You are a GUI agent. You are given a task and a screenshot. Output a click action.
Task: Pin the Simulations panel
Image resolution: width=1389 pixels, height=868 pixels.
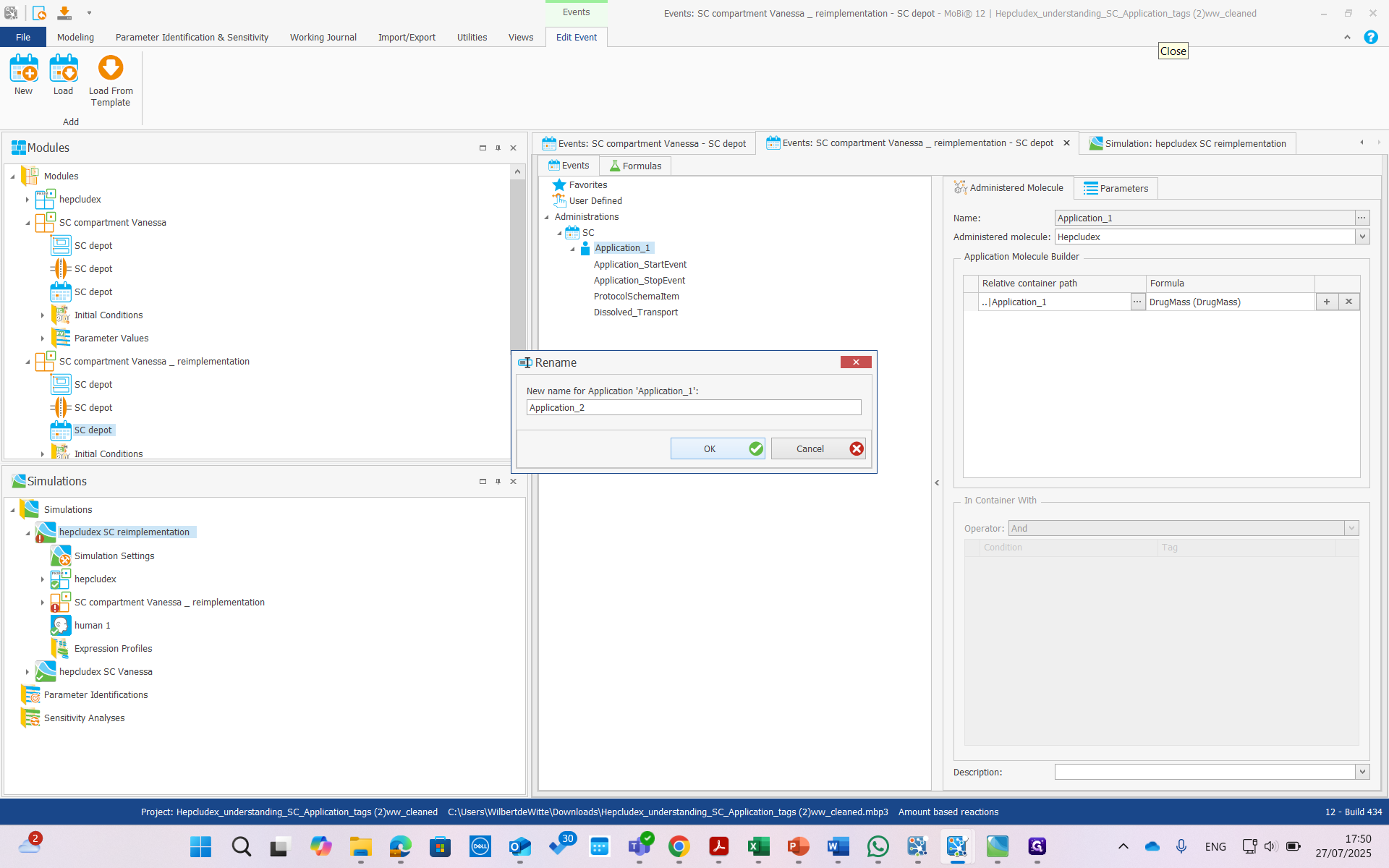tap(498, 482)
